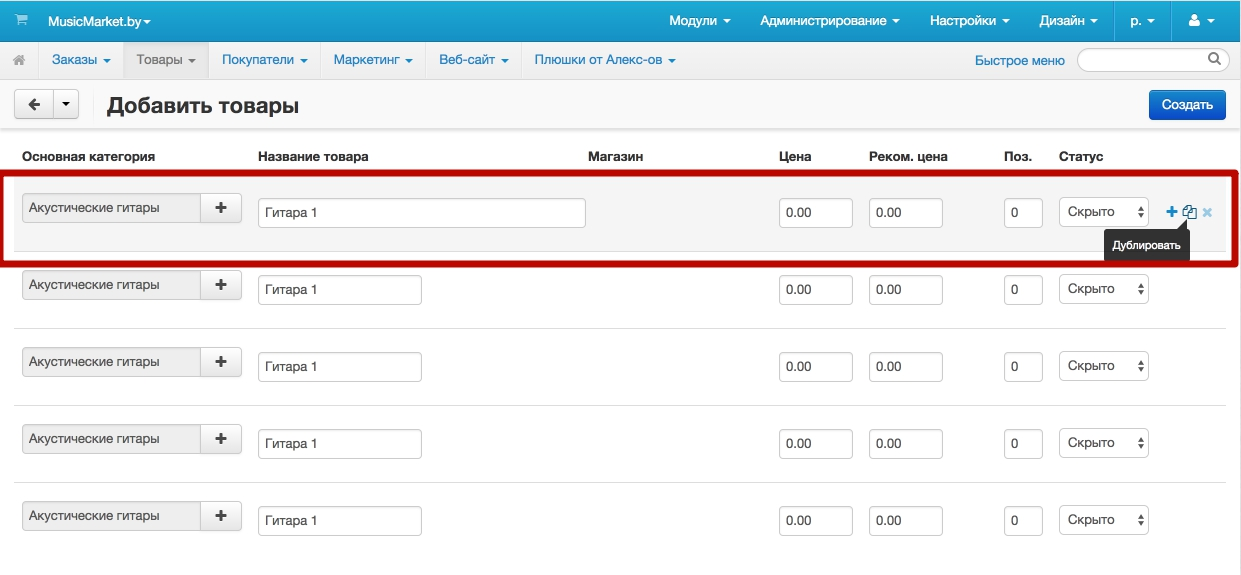
Task: Click the Создать button
Action: click(x=1187, y=105)
